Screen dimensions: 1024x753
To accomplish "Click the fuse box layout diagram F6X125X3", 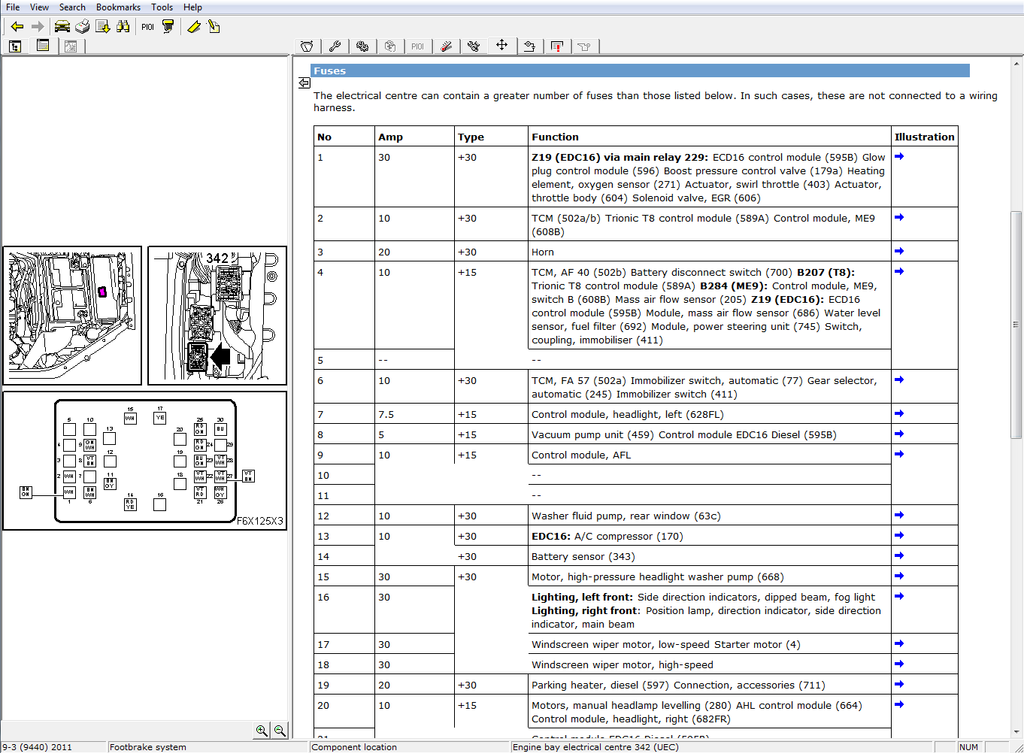I will pyautogui.click(x=145, y=460).
